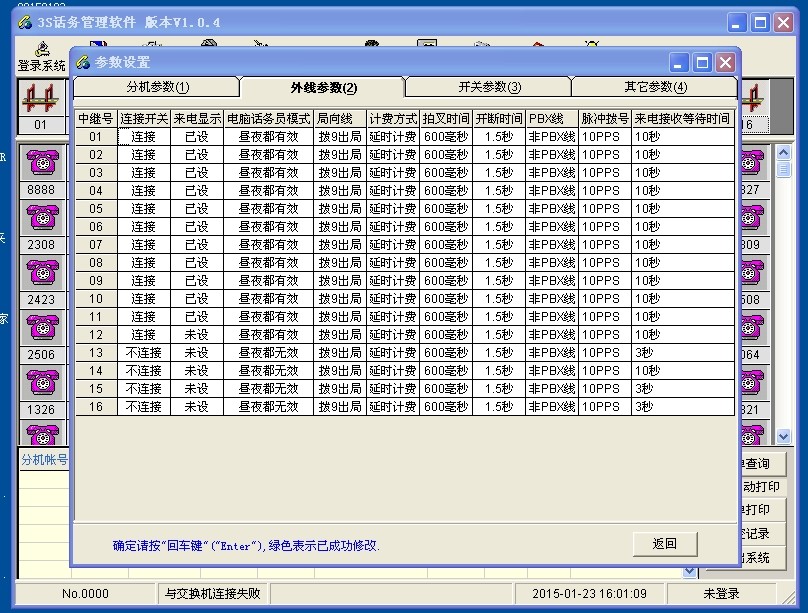Toggle 连接开关 cell for trunk 13
The width and height of the screenshot is (808, 613).
click(x=143, y=353)
